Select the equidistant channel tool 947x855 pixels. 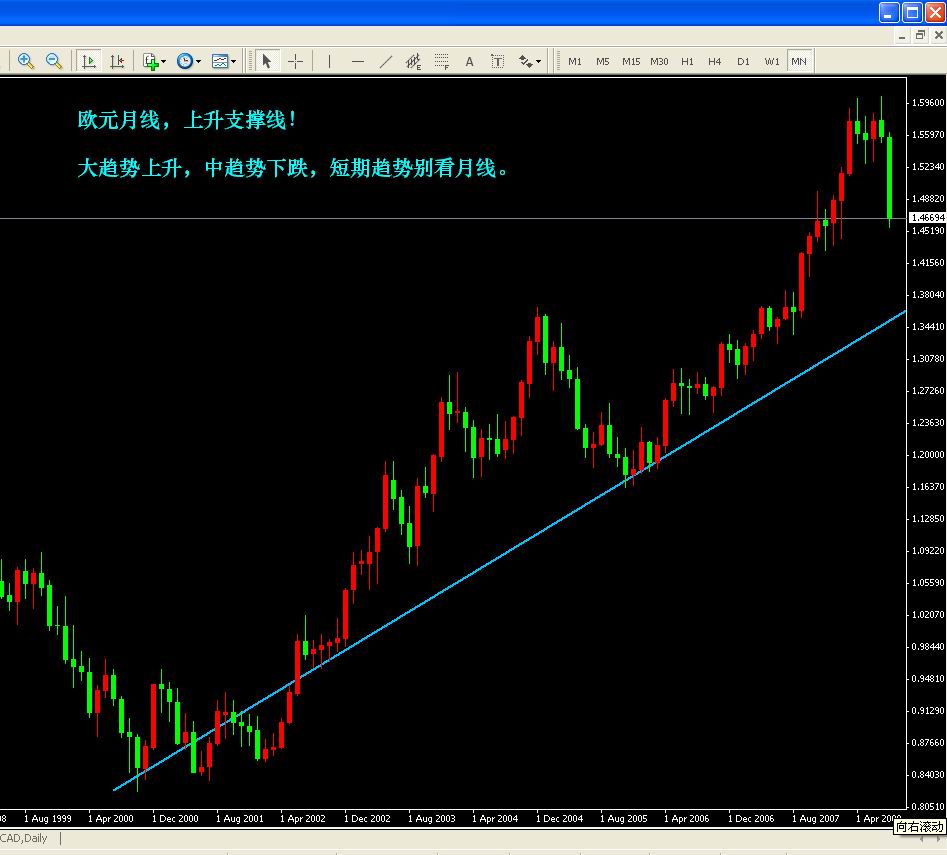coord(413,61)
